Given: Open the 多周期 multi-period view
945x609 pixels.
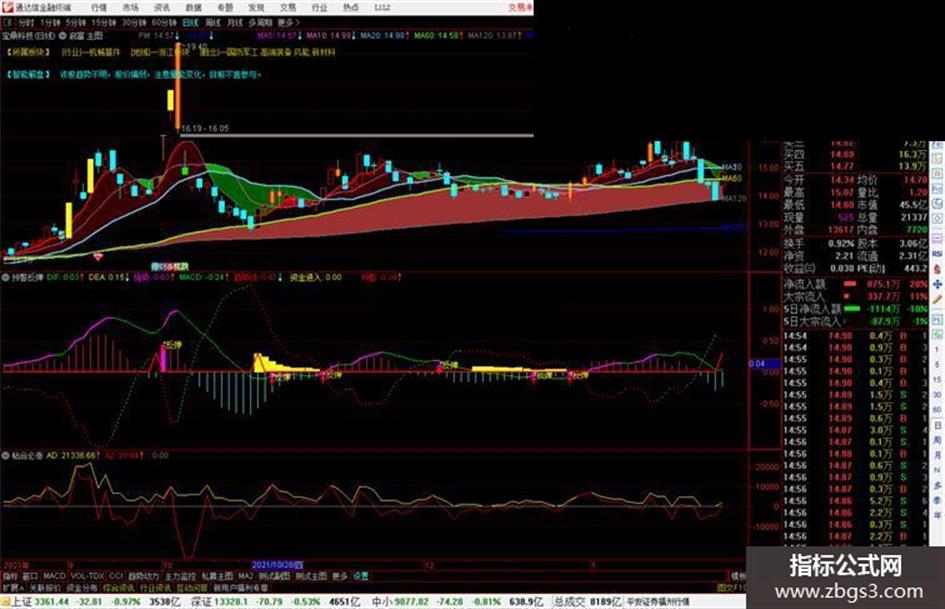Looking at the screenshot, I should [x=260, y=23].
